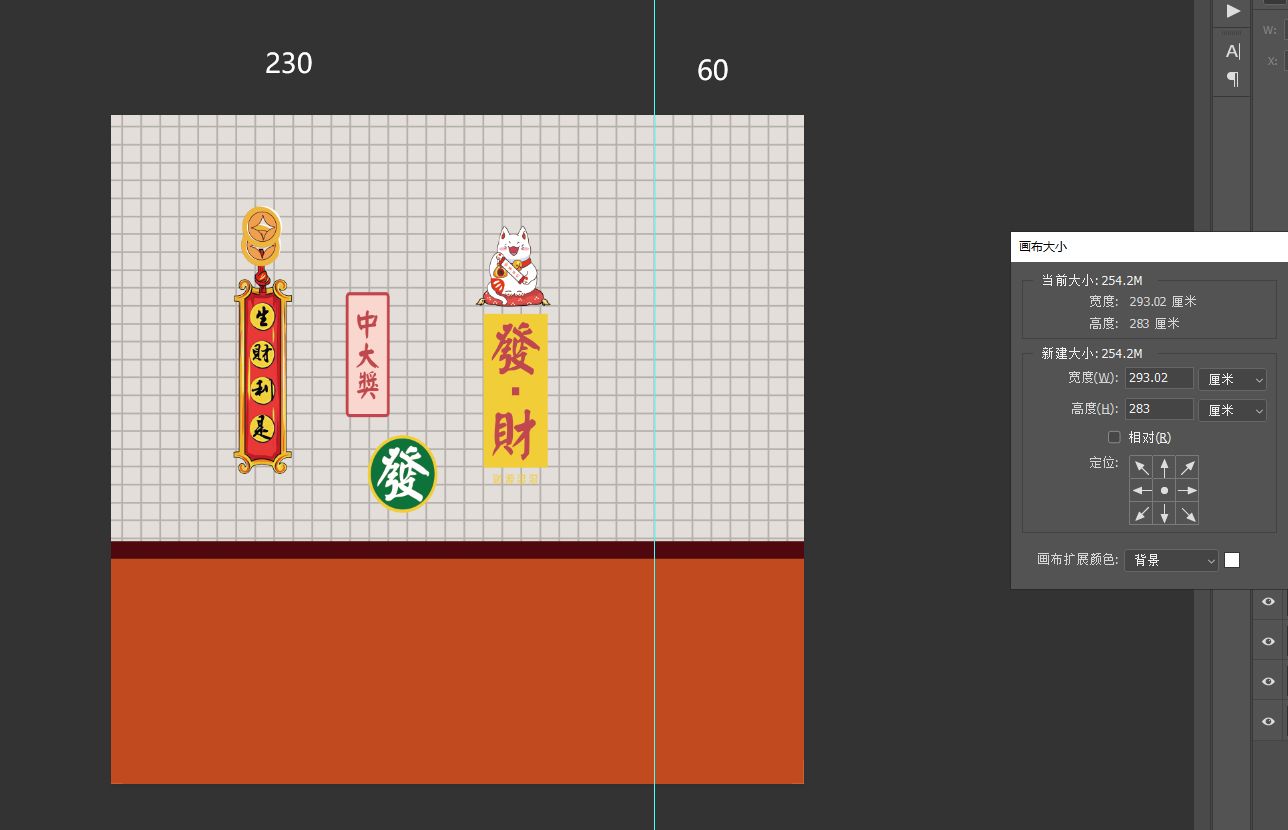1288x830 pixels.
Task: Open the 画布扩展颜色 背景 dropdown
Action: [1171, 560]
